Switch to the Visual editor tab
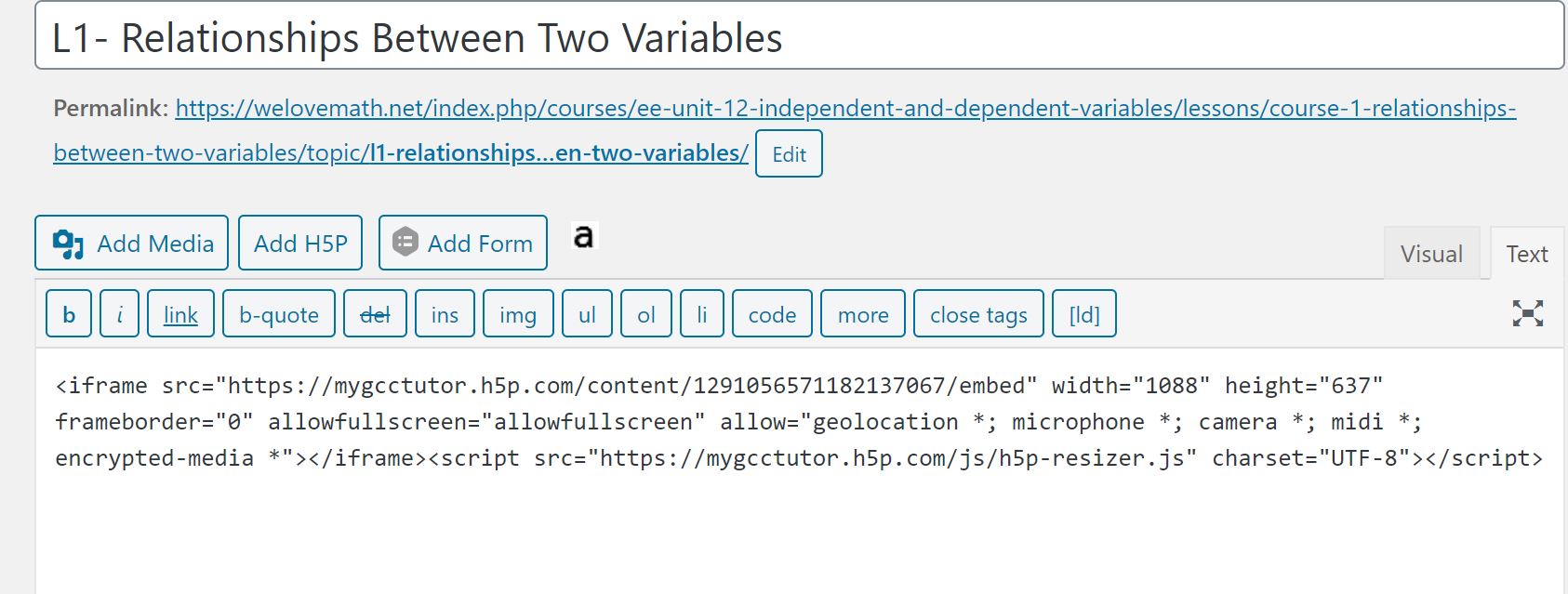The image size is (1568, 594). [x=1431, y=254]
